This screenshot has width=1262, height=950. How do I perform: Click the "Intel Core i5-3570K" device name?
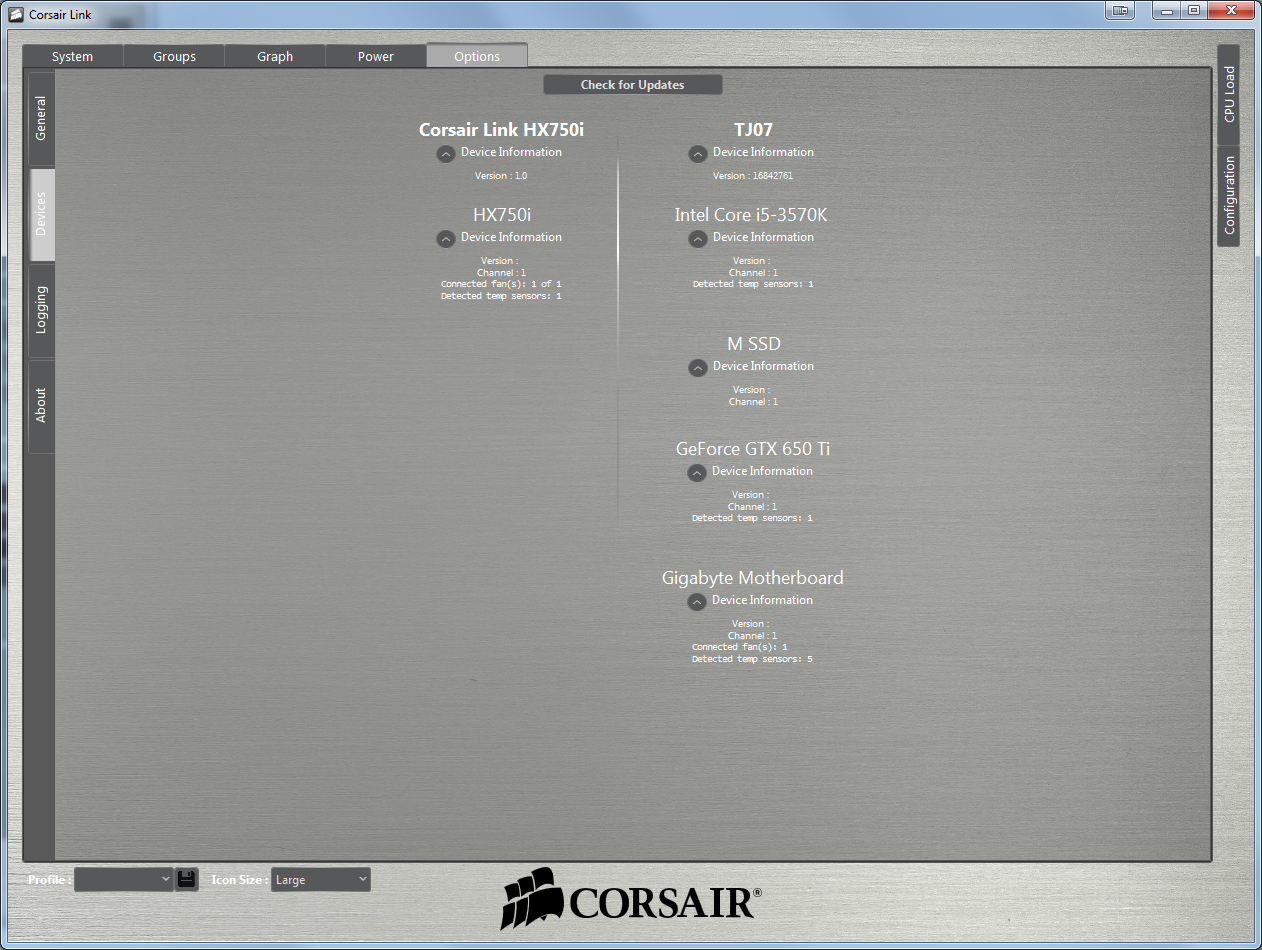click(x=751, y=215)
